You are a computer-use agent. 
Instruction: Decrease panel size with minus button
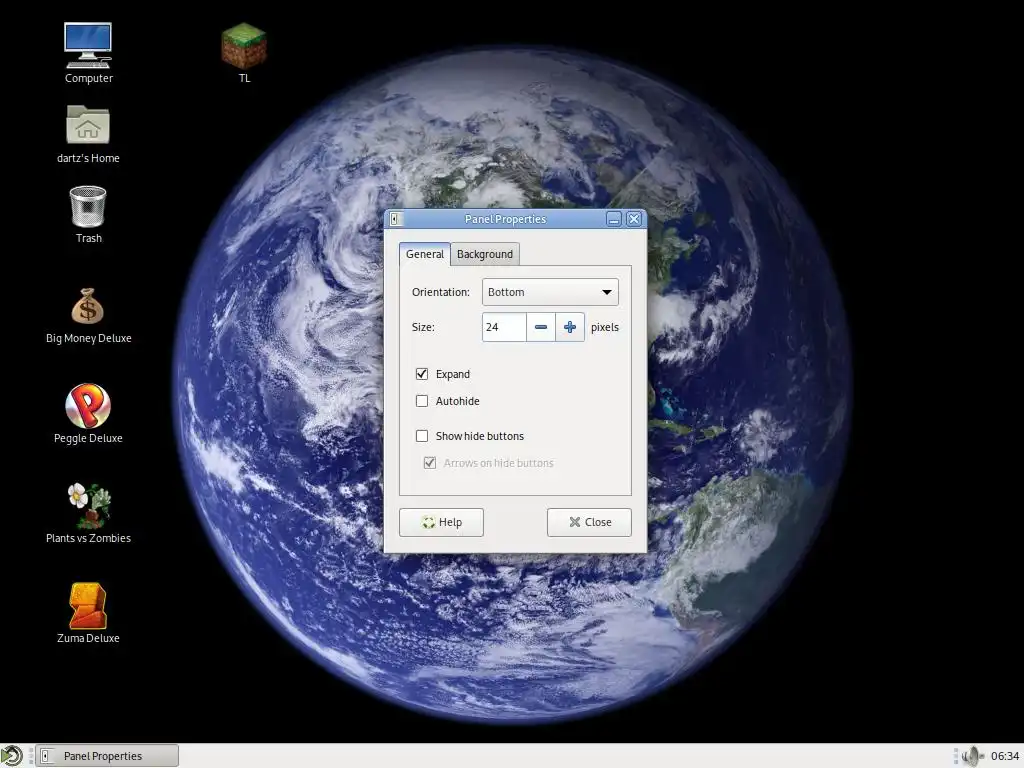541,327
